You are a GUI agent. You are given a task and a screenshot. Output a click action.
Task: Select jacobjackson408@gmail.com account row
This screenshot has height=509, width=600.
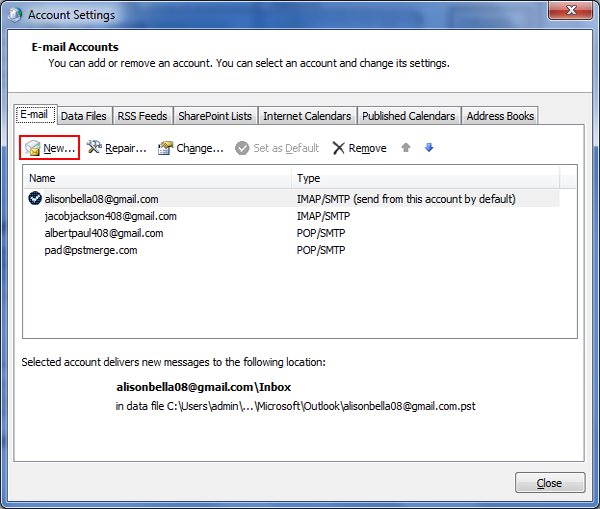tap(110, 216)
